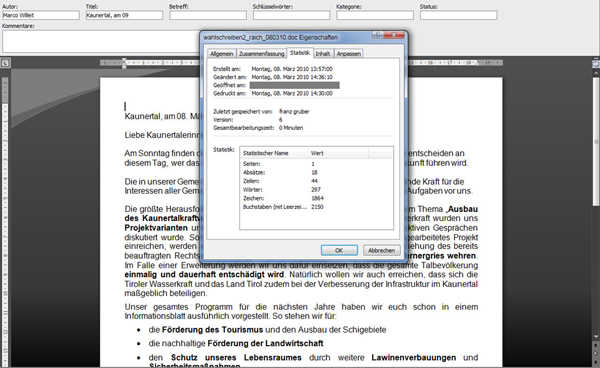Image resolution: width=600 pixels, height=368 pixels.
Task: Click the Abbrechen button
Action: pos(382,250)
